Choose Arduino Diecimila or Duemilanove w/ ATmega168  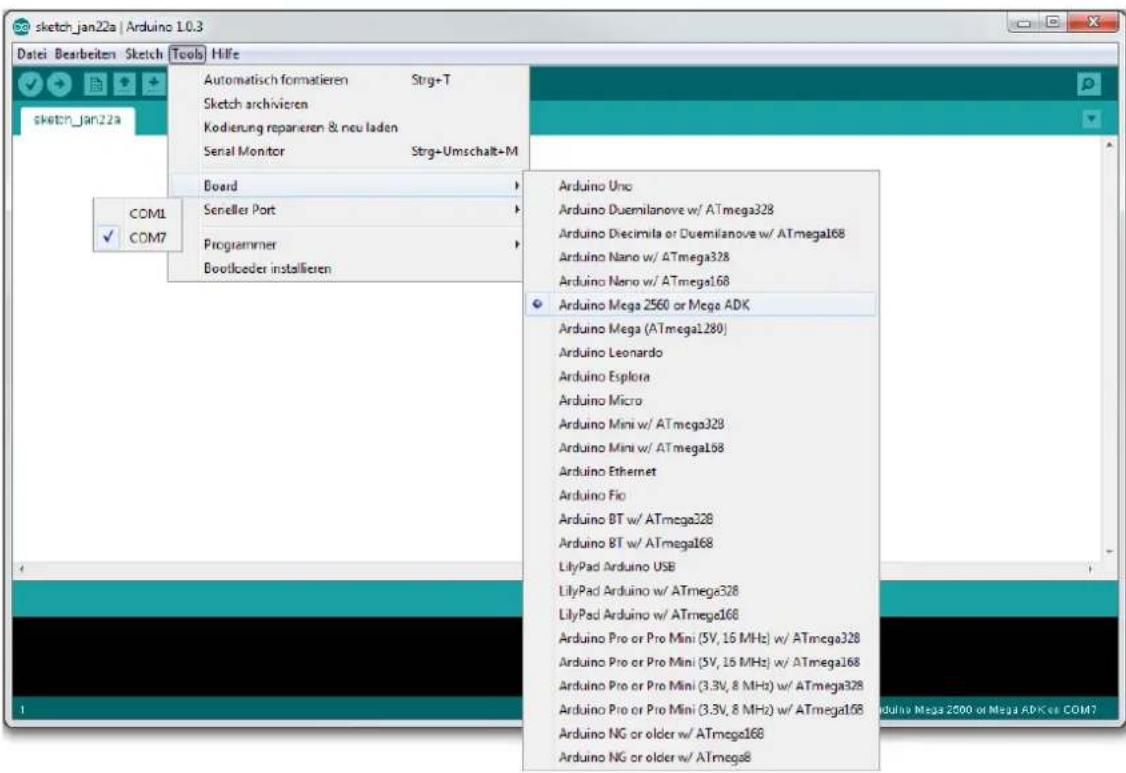701,233
